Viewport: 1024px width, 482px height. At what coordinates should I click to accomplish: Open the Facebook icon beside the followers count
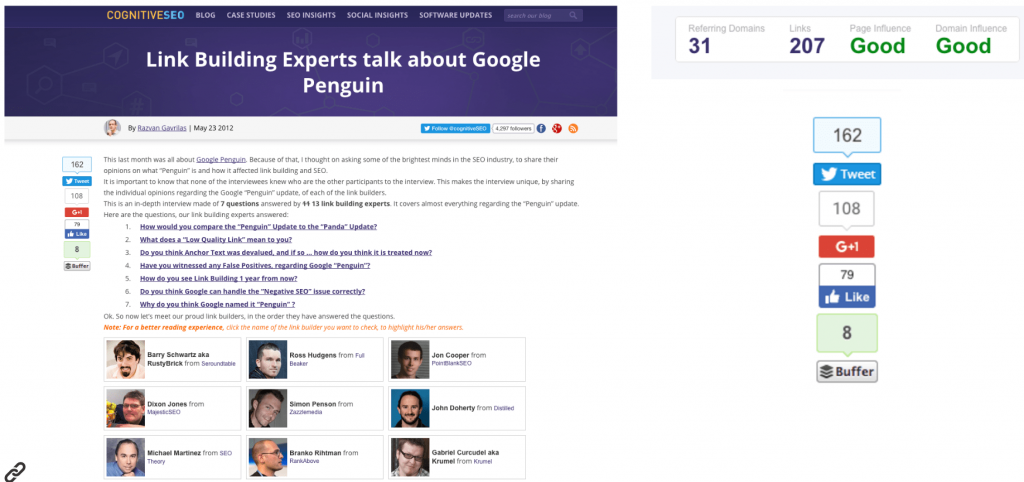click(x=541, y=129)
